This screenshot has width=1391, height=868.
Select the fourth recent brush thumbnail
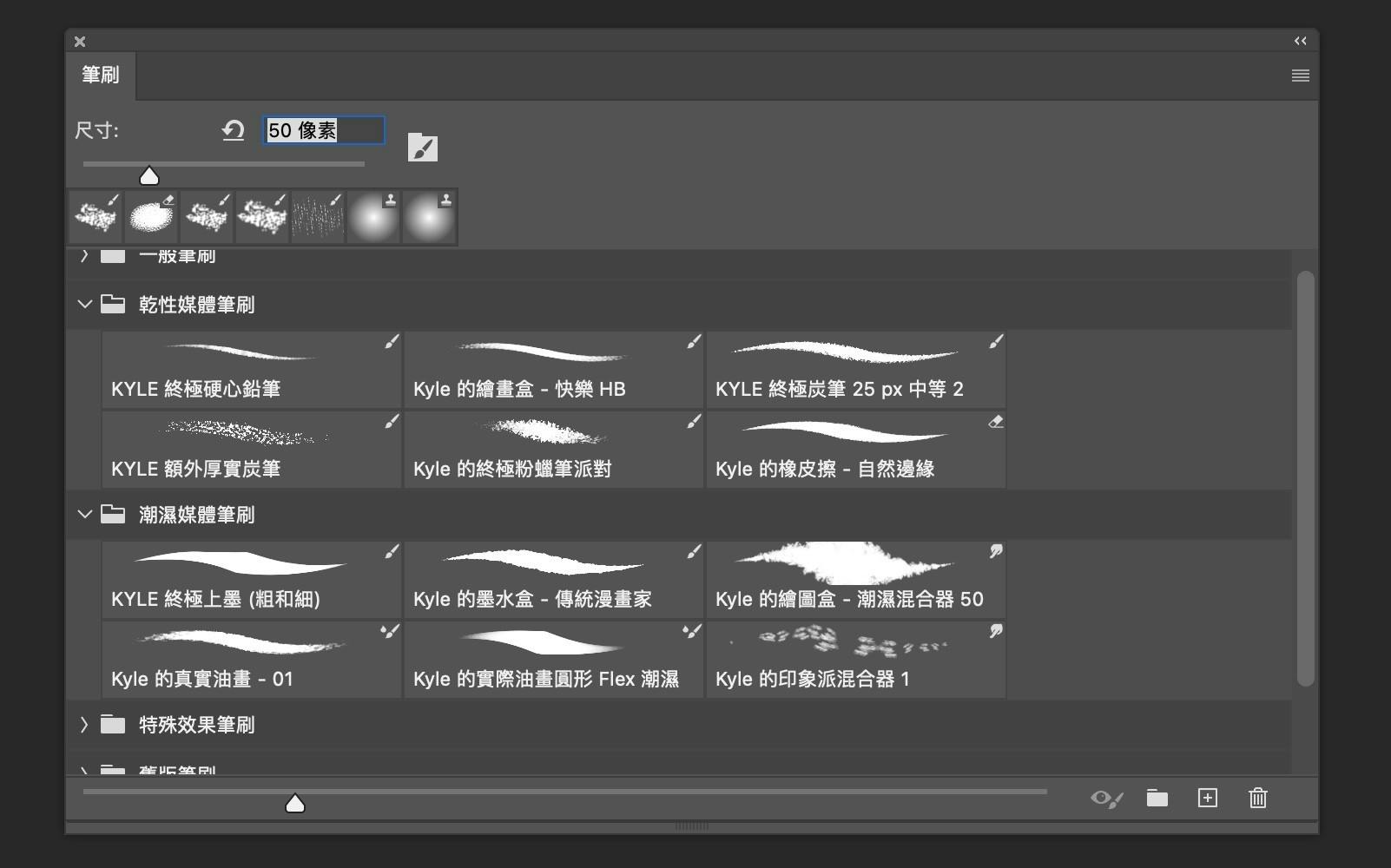(262, 217)
